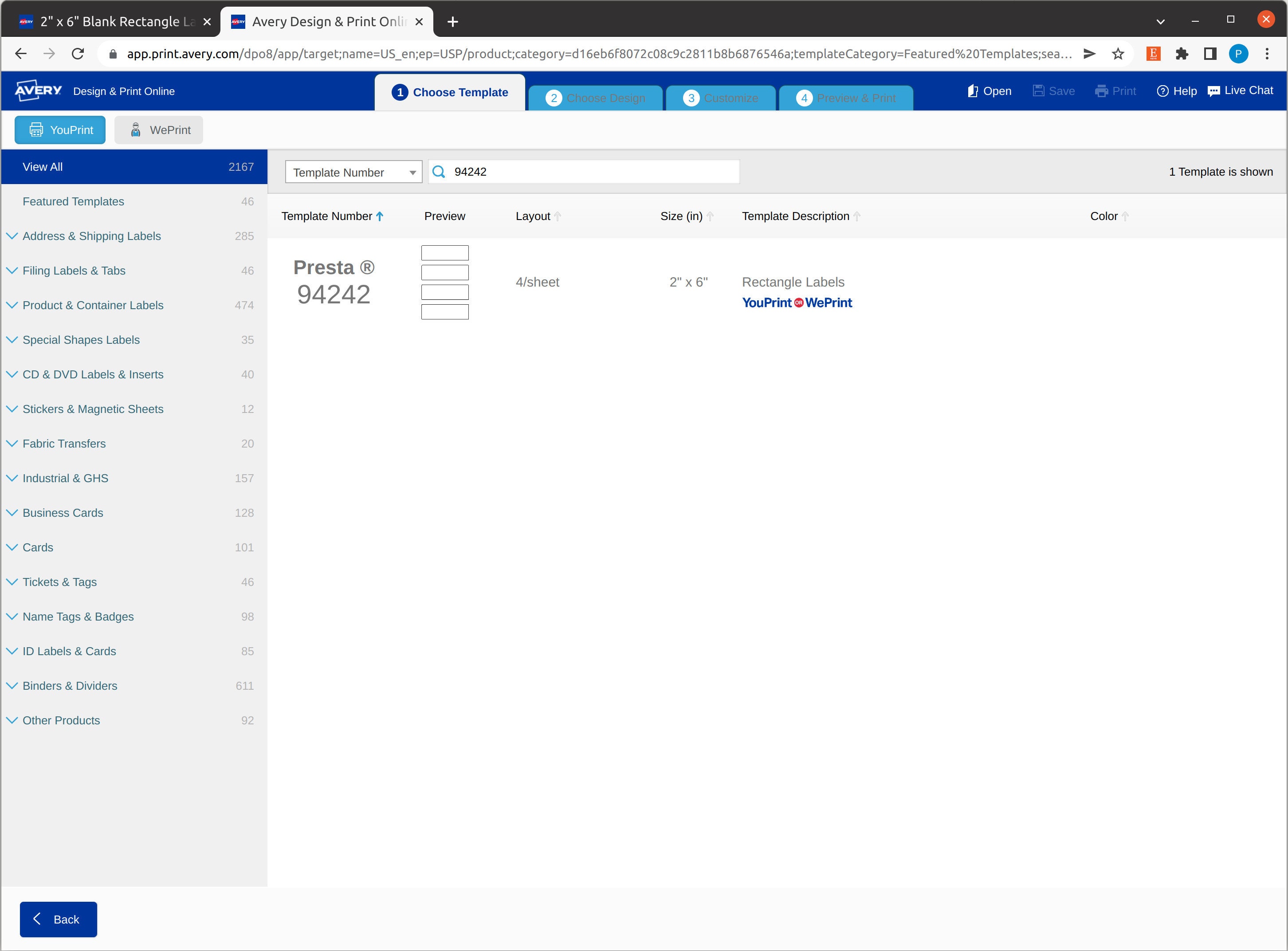Select the WePrint toggle button
This screenshot has height=951, width=1288.
[x=159, y=130]
